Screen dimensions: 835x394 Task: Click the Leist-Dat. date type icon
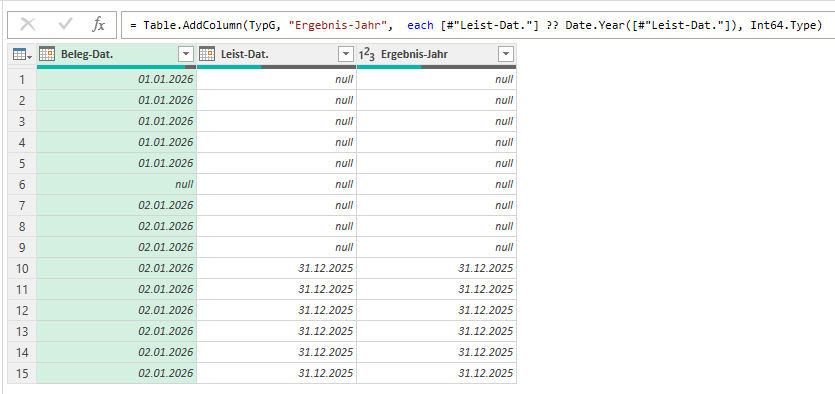(x=207, y=54)
